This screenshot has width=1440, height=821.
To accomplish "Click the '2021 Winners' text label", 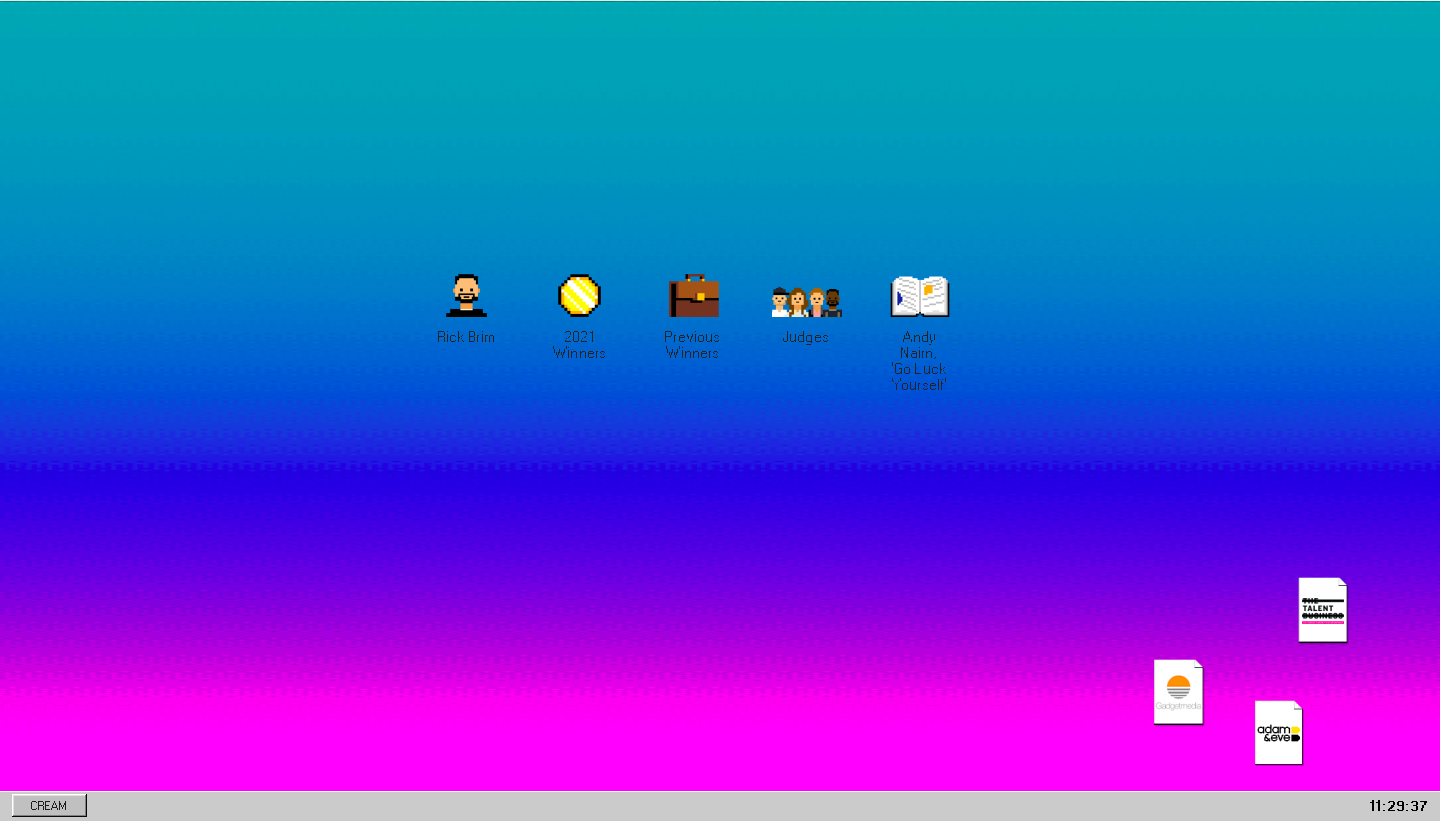I will [579, 345].
